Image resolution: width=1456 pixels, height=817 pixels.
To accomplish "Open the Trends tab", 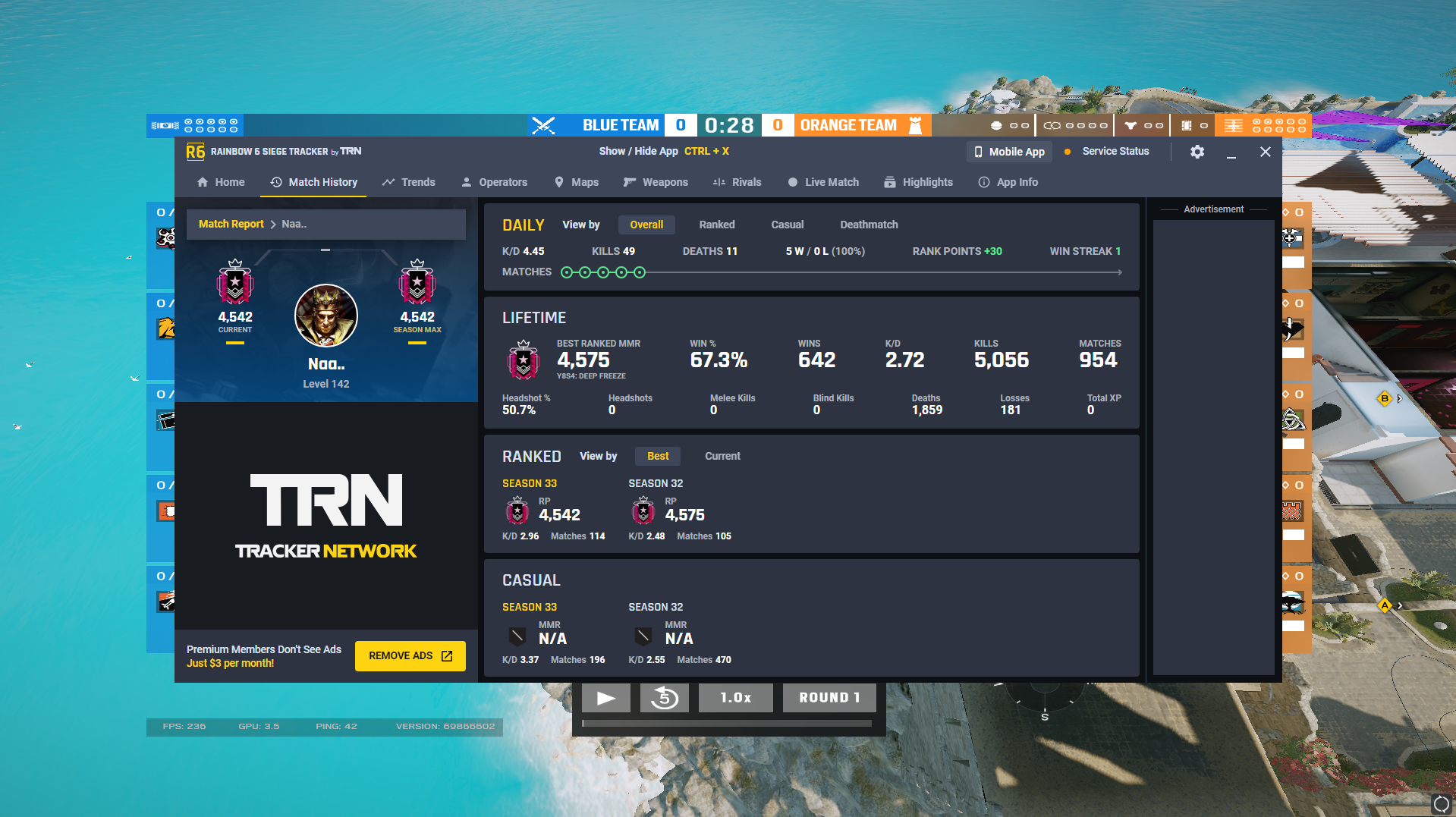I will (409, 182).
